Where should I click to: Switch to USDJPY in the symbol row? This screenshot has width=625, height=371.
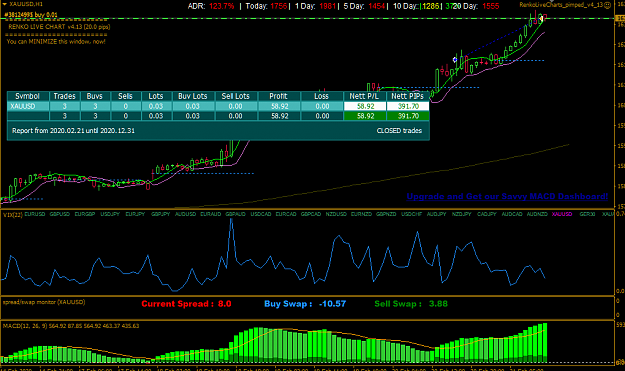tap(110, 214)
